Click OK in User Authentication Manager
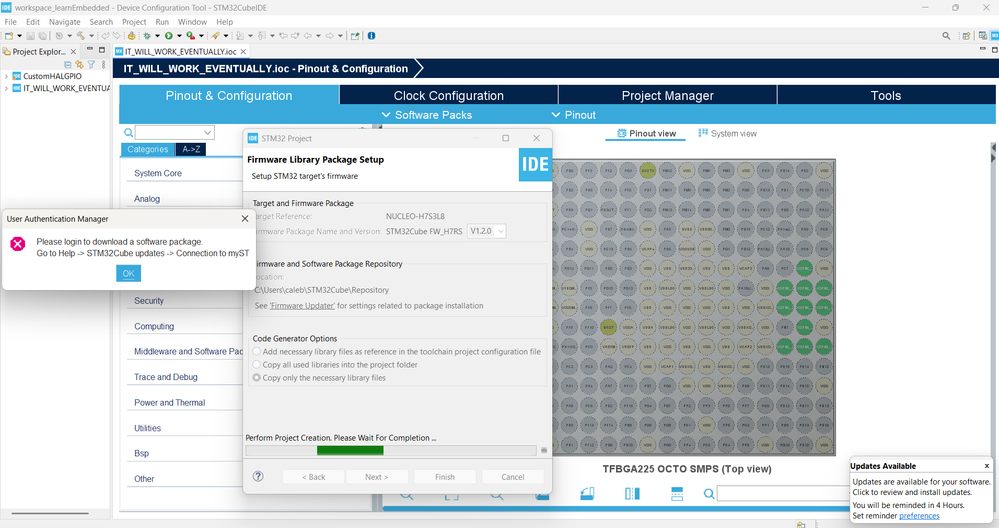The height and width of the screenshot is (528, 999). pyautogui.click(x=128, y=273)
